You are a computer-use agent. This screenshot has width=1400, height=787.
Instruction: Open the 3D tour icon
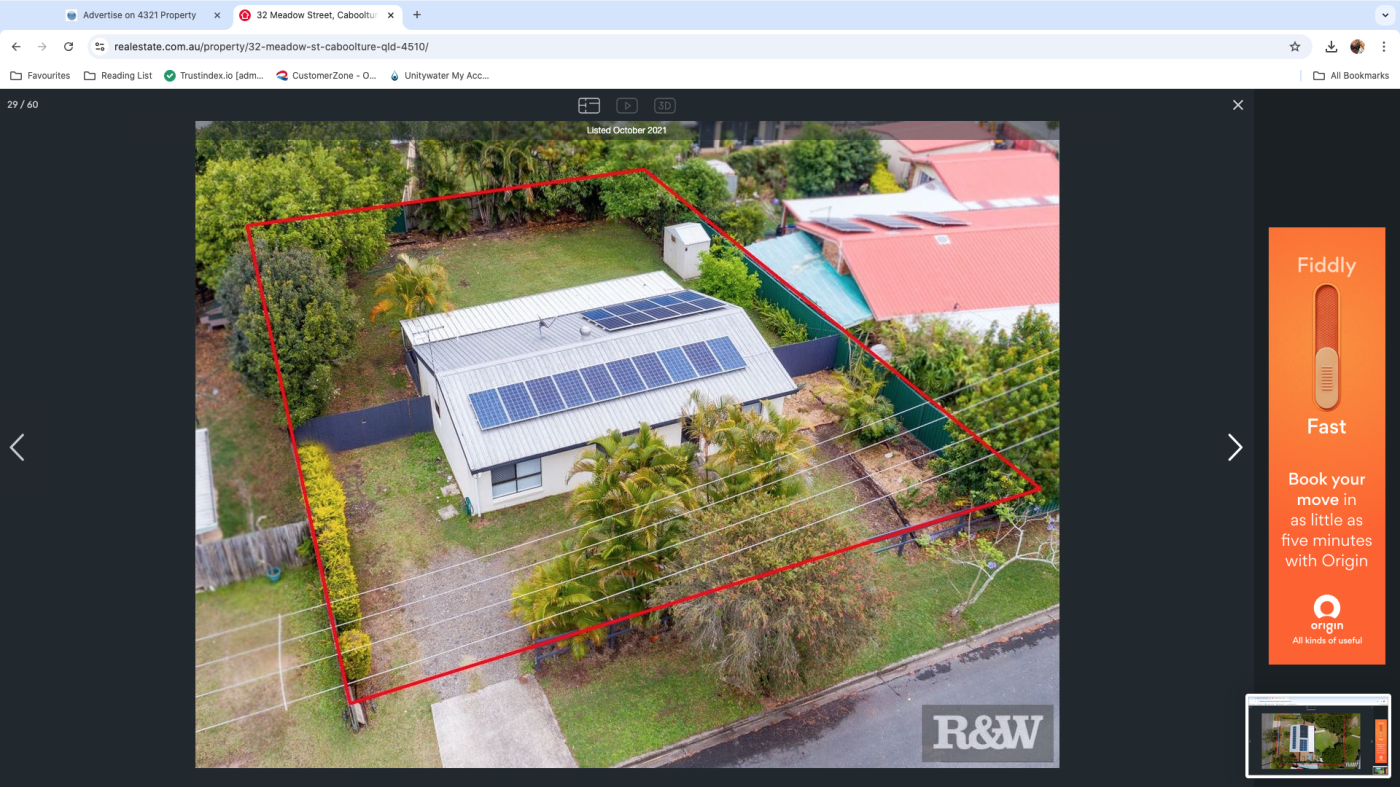(x=664, y=105)
